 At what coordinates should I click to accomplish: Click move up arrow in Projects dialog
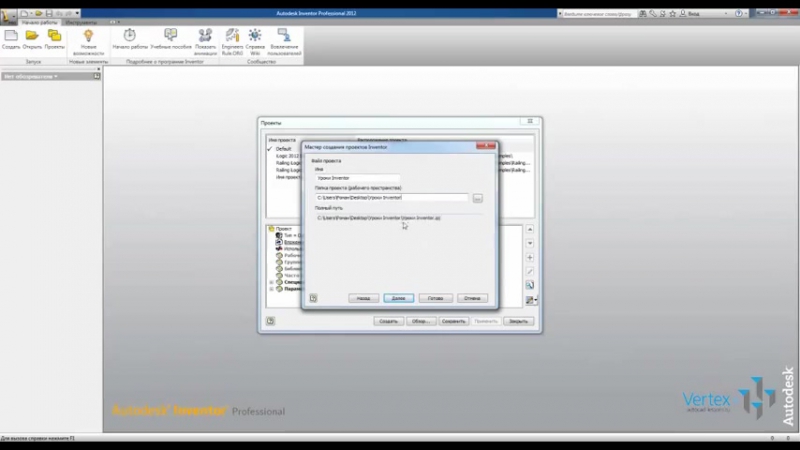[x=530, y=230]
